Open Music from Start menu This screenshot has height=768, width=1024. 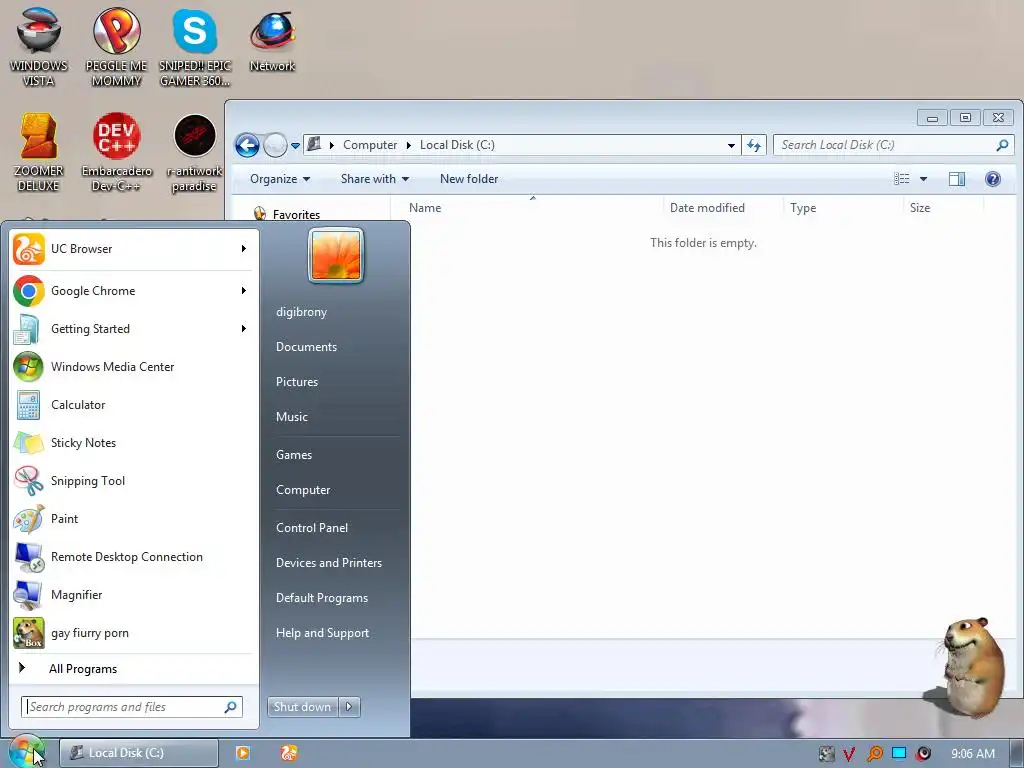point(292,417)
